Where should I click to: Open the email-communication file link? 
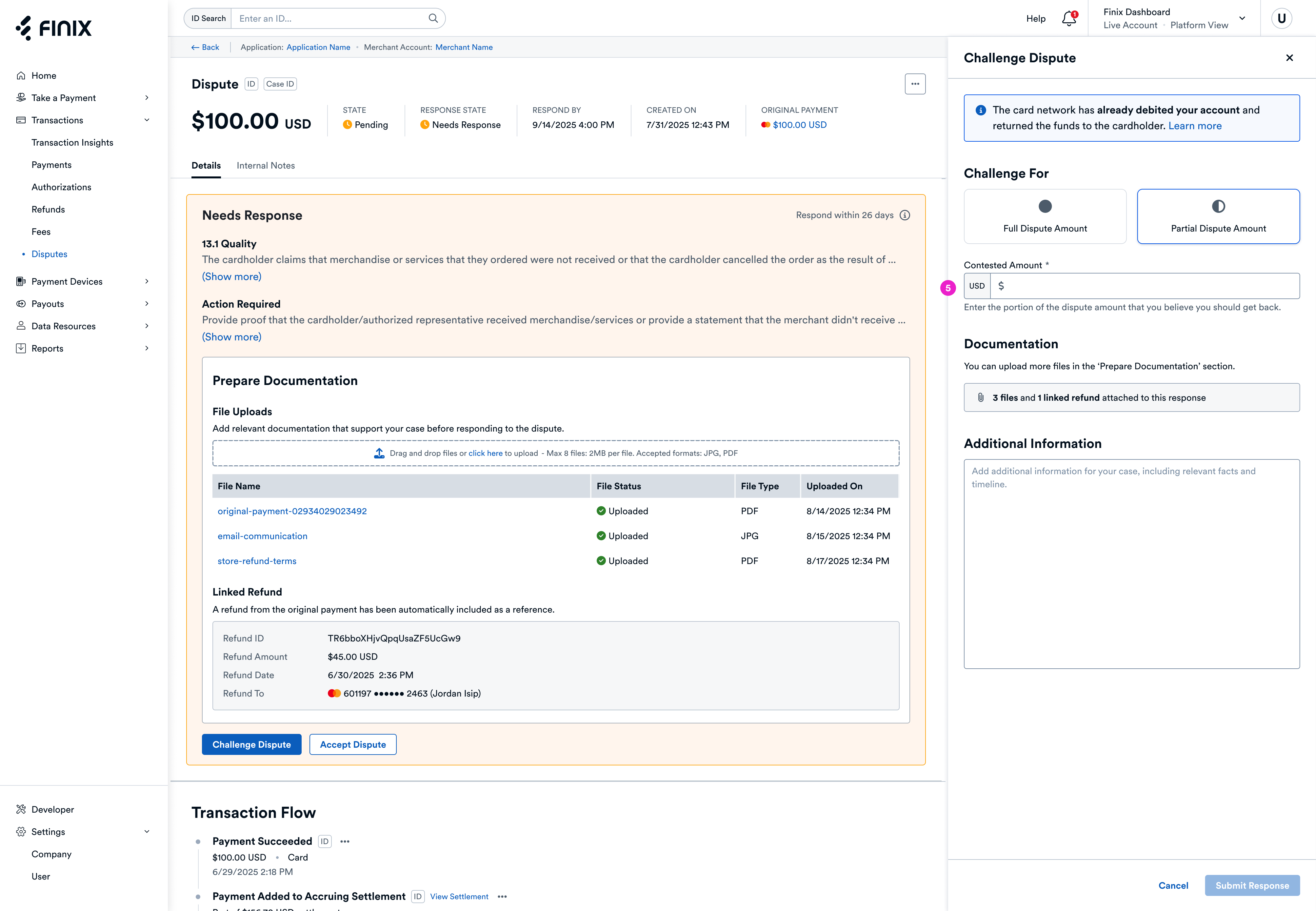[262, 536]
